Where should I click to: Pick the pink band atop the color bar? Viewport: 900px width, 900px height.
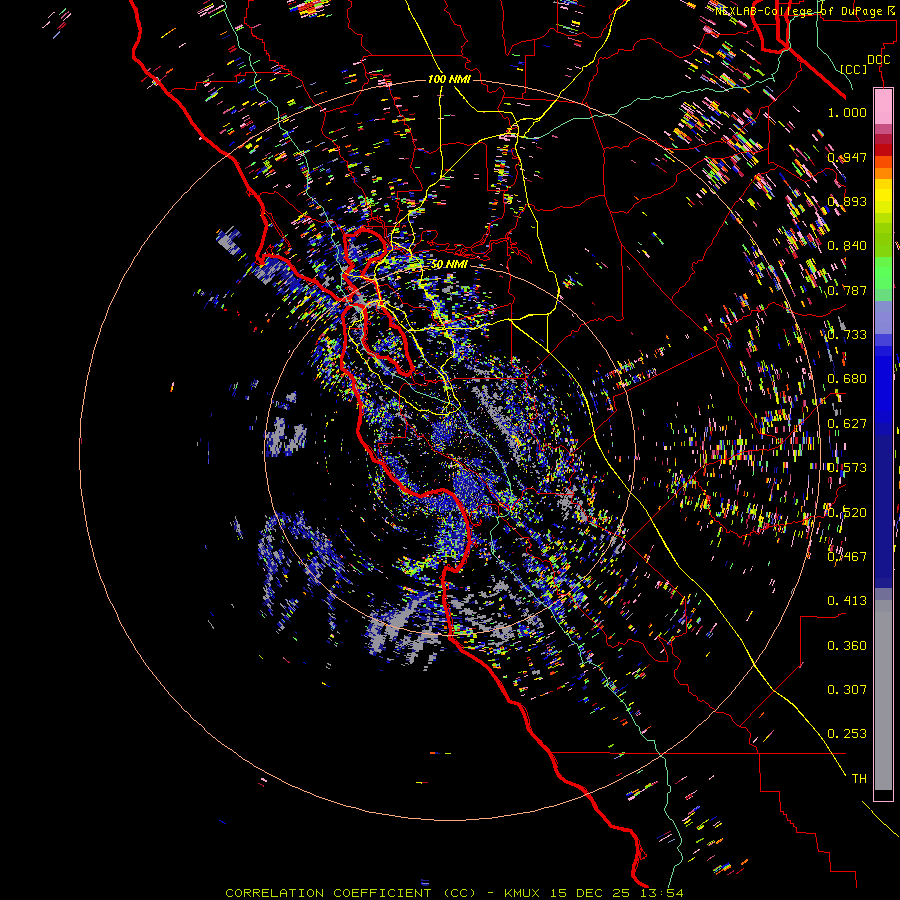tap(883, 106)
